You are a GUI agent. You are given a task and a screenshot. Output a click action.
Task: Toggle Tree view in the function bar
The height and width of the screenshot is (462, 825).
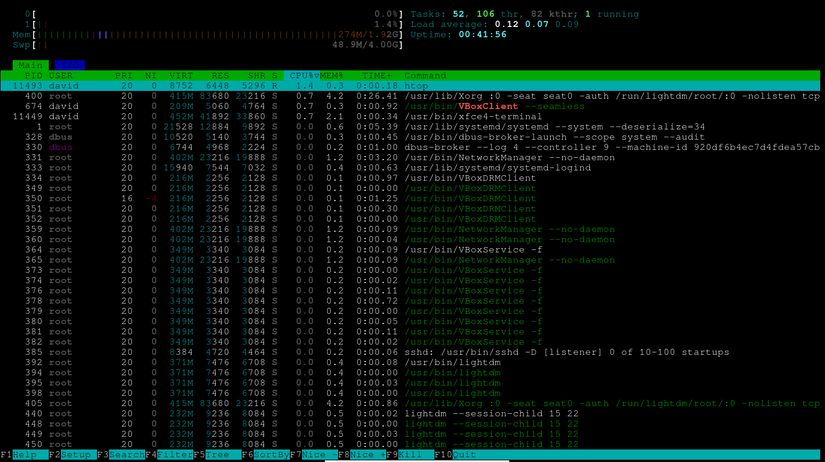click(216, 455)
